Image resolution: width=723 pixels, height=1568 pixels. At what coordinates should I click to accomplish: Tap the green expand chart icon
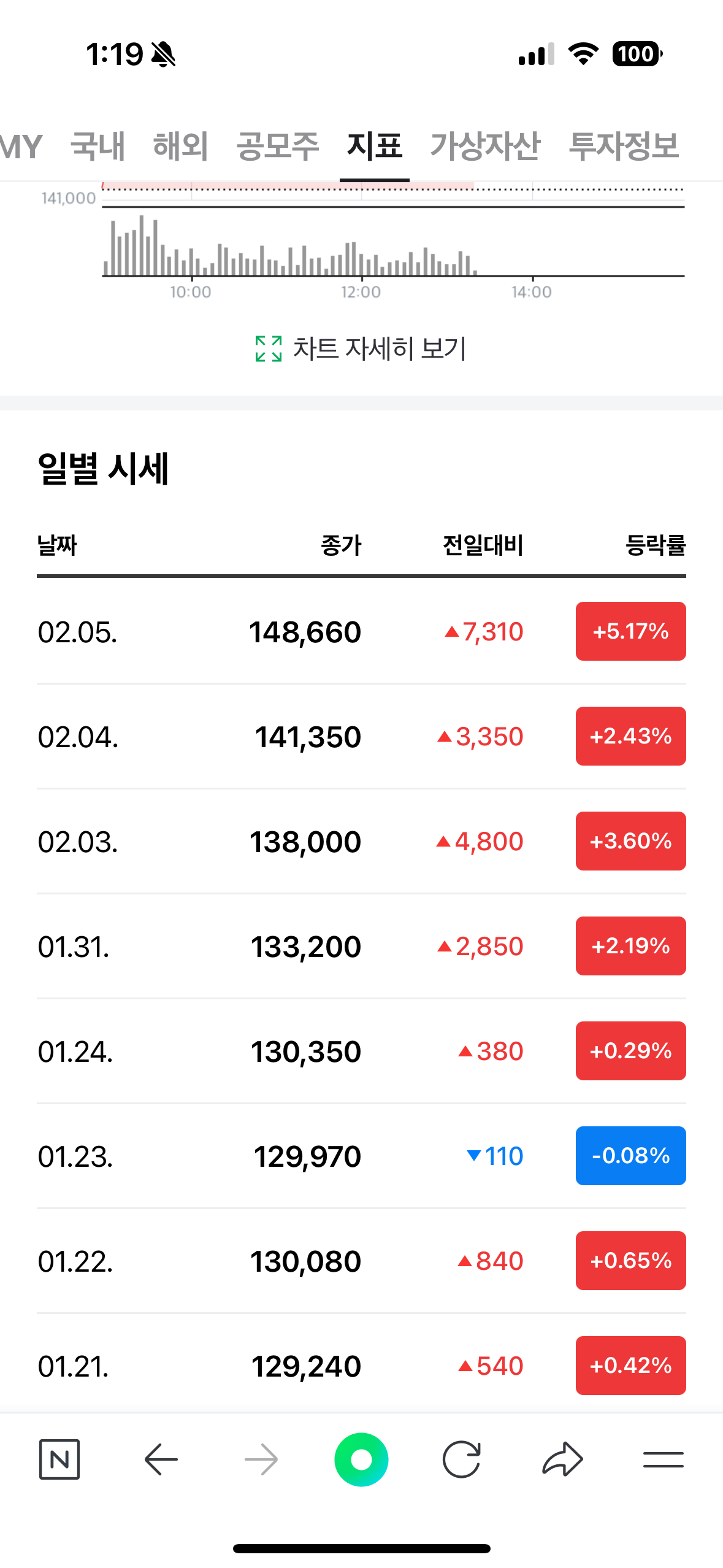(269, 348)
